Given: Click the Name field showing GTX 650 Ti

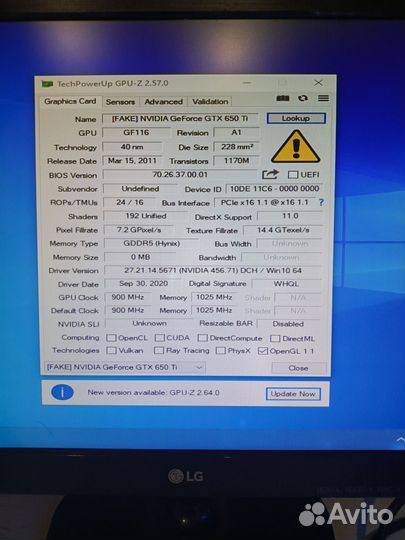Looking at the screenshot, I should point(180,118).
